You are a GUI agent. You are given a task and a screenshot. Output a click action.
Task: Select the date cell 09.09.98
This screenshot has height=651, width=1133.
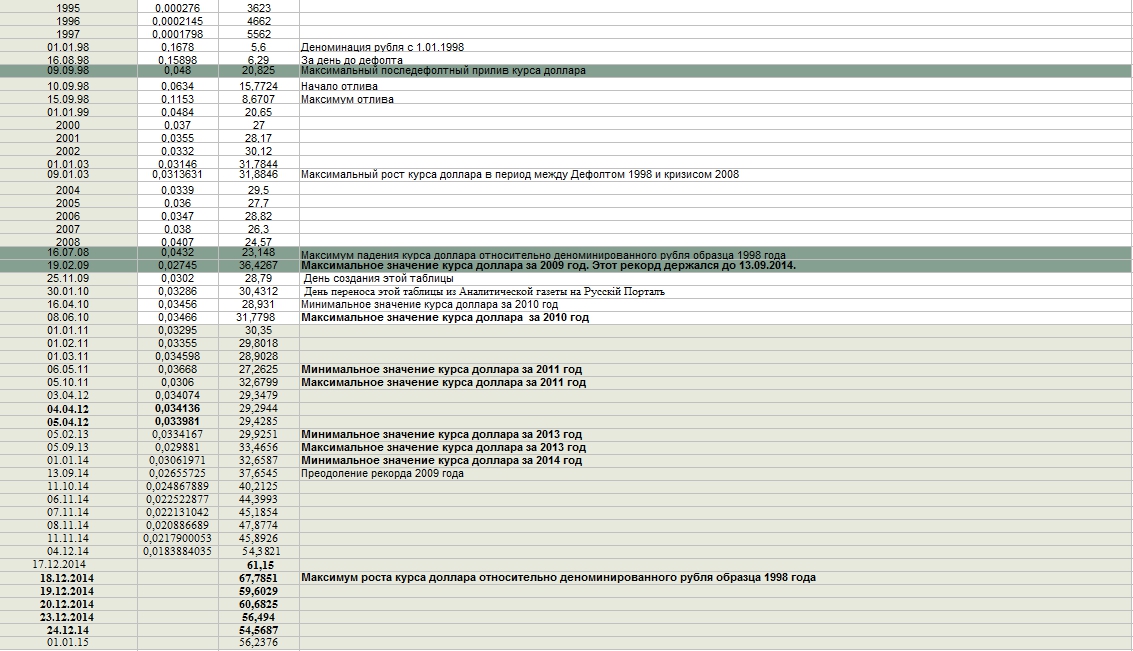point(68,71)
